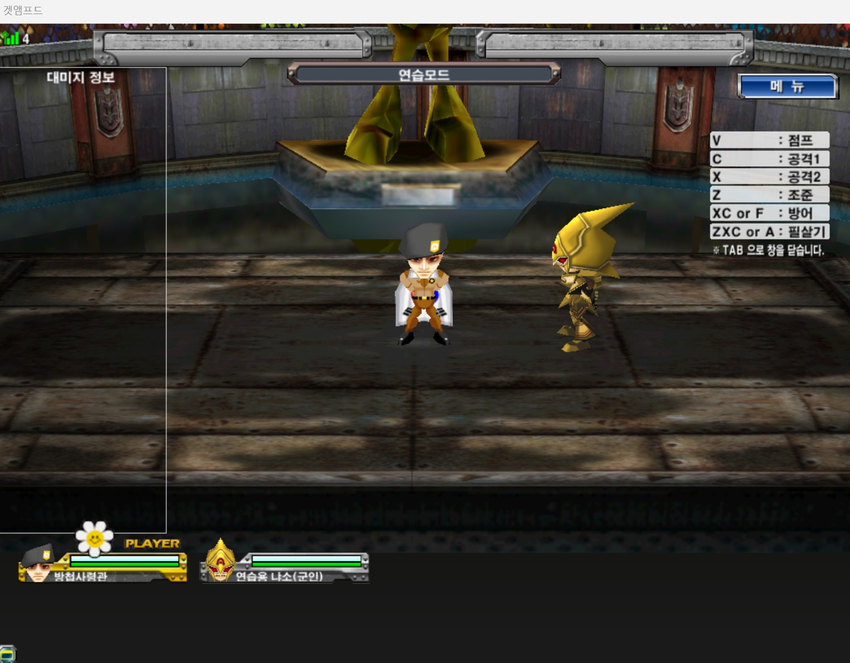
Task: Click the blue 메뉴 menu button
Action: 787,87
